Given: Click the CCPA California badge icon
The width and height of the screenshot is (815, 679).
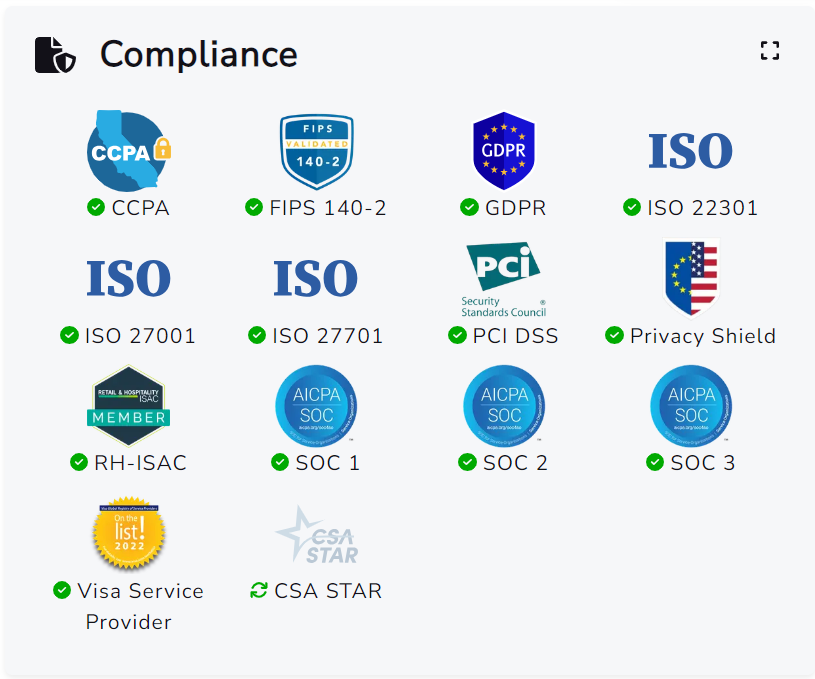Looking at the screenshot, I should coord(128,151).
